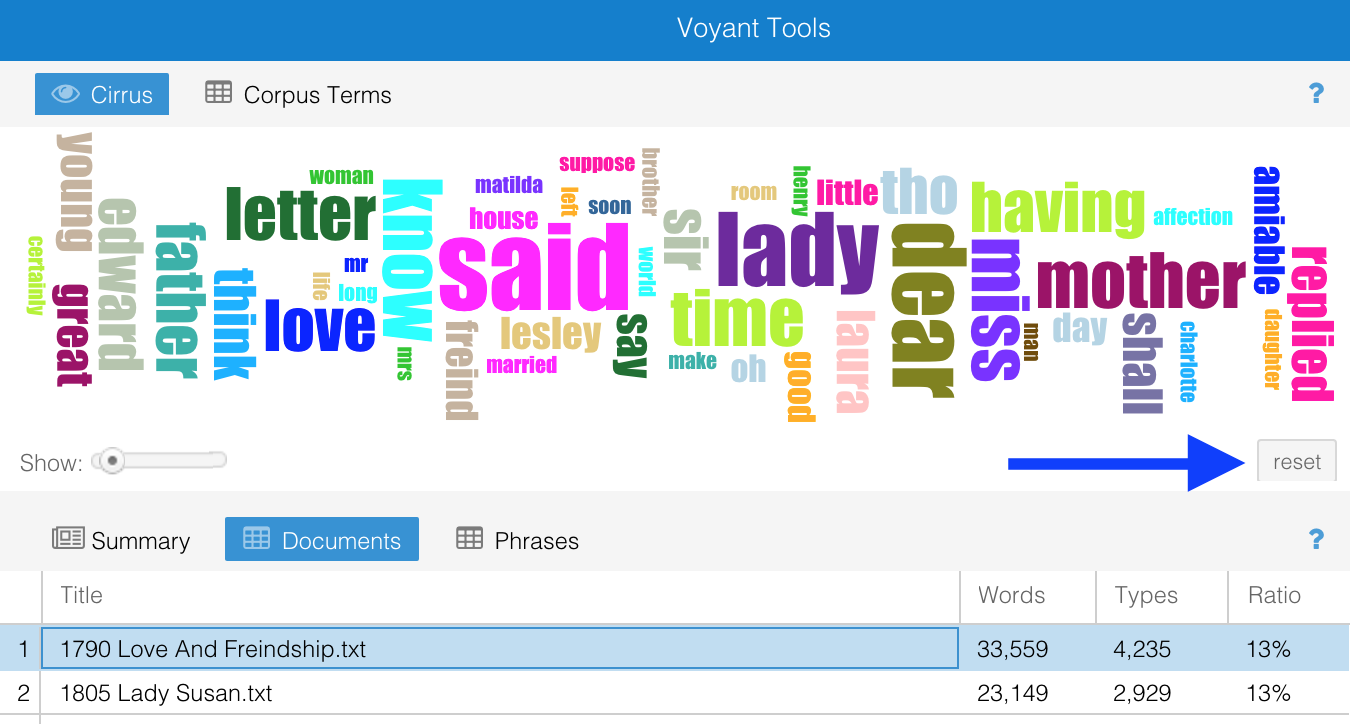Sort by the Title column header
Screen dimensions: 1350x724
tap(500, 596)
